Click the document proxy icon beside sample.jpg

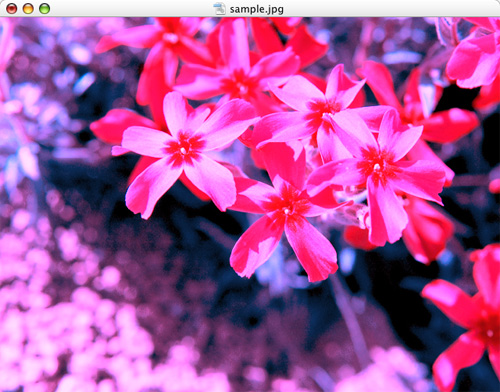220,9
